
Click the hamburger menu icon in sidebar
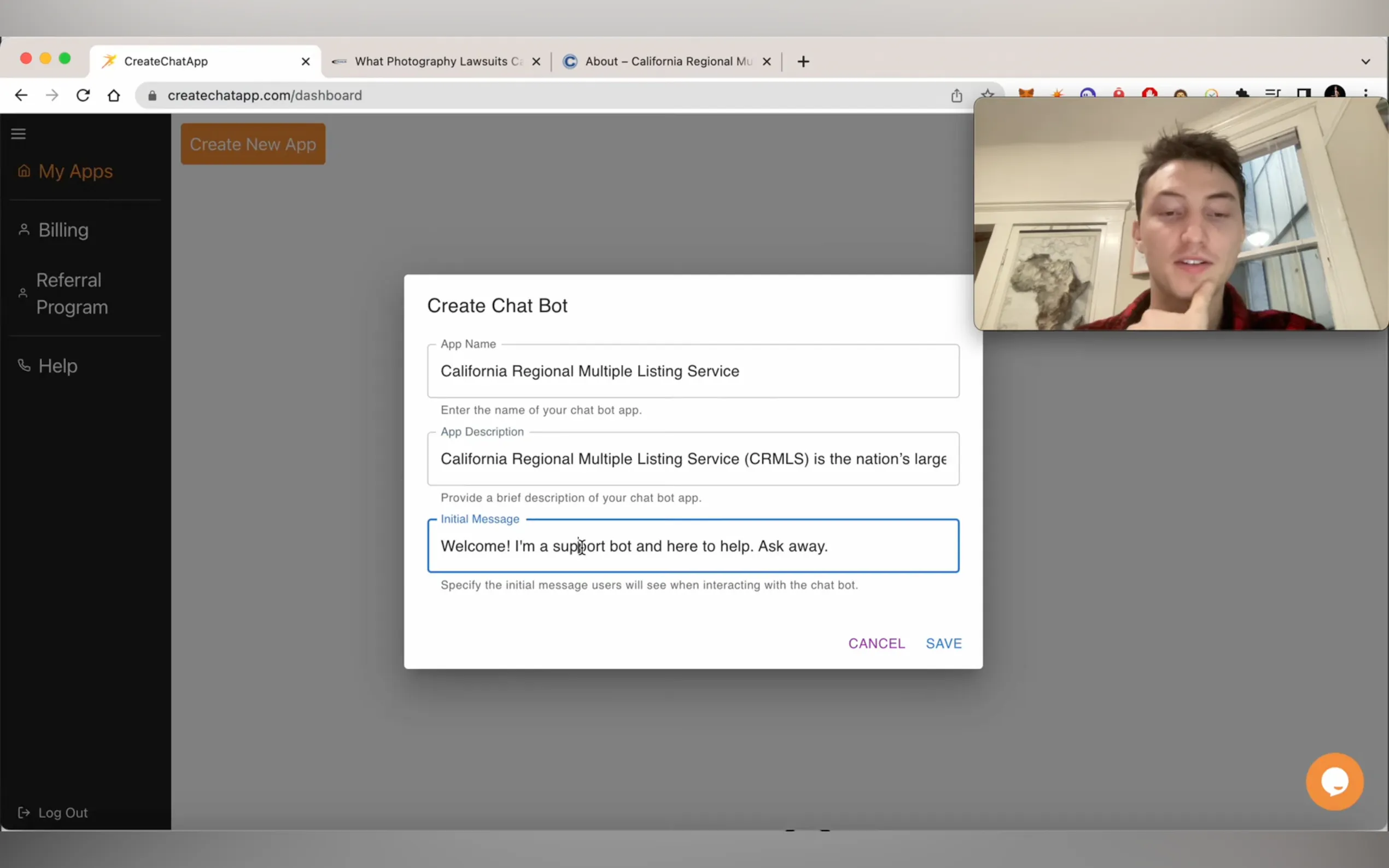coord(19,134)
